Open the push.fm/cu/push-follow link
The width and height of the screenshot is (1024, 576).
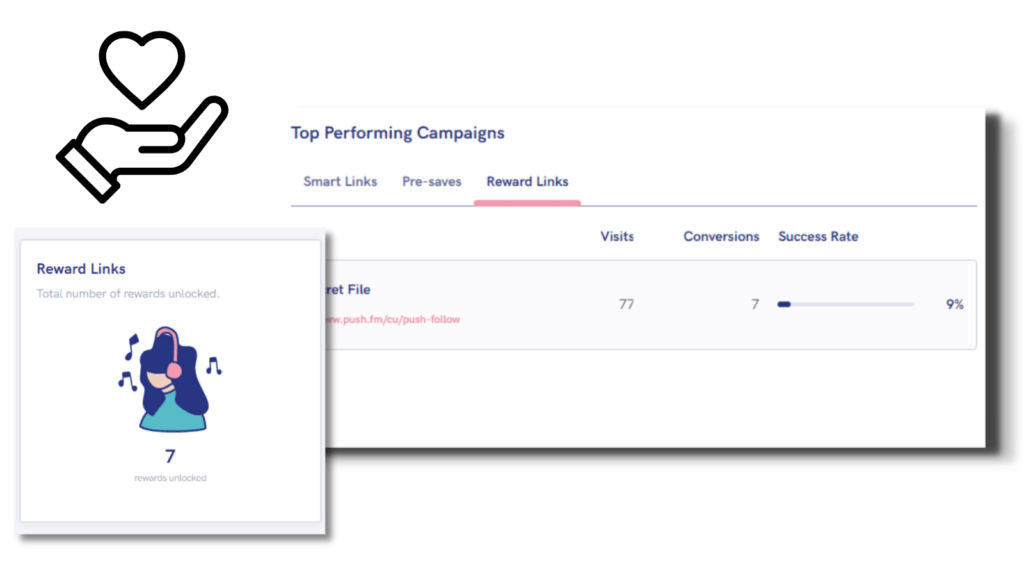point(394,320)
